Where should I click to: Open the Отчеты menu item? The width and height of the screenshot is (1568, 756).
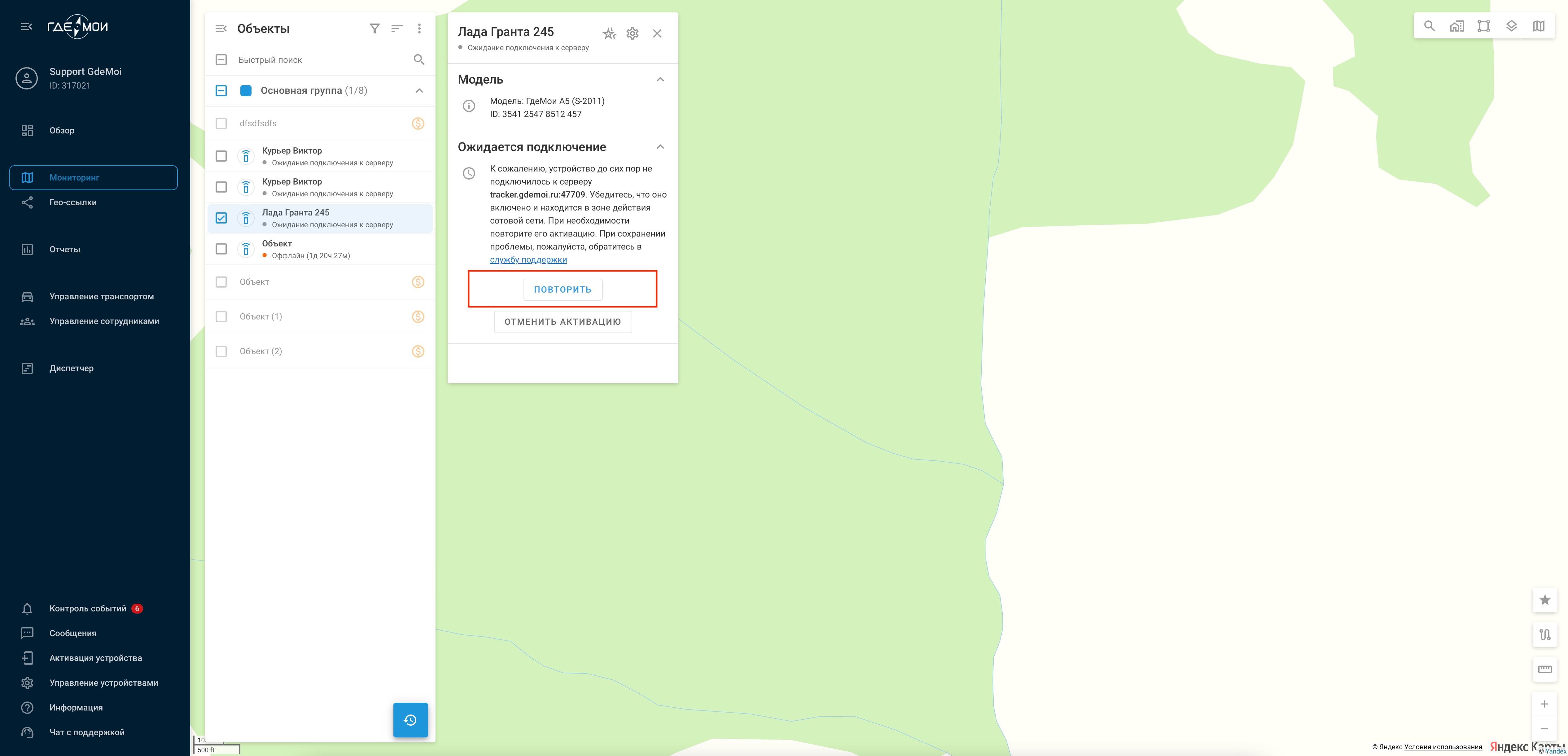click(64, 249)
